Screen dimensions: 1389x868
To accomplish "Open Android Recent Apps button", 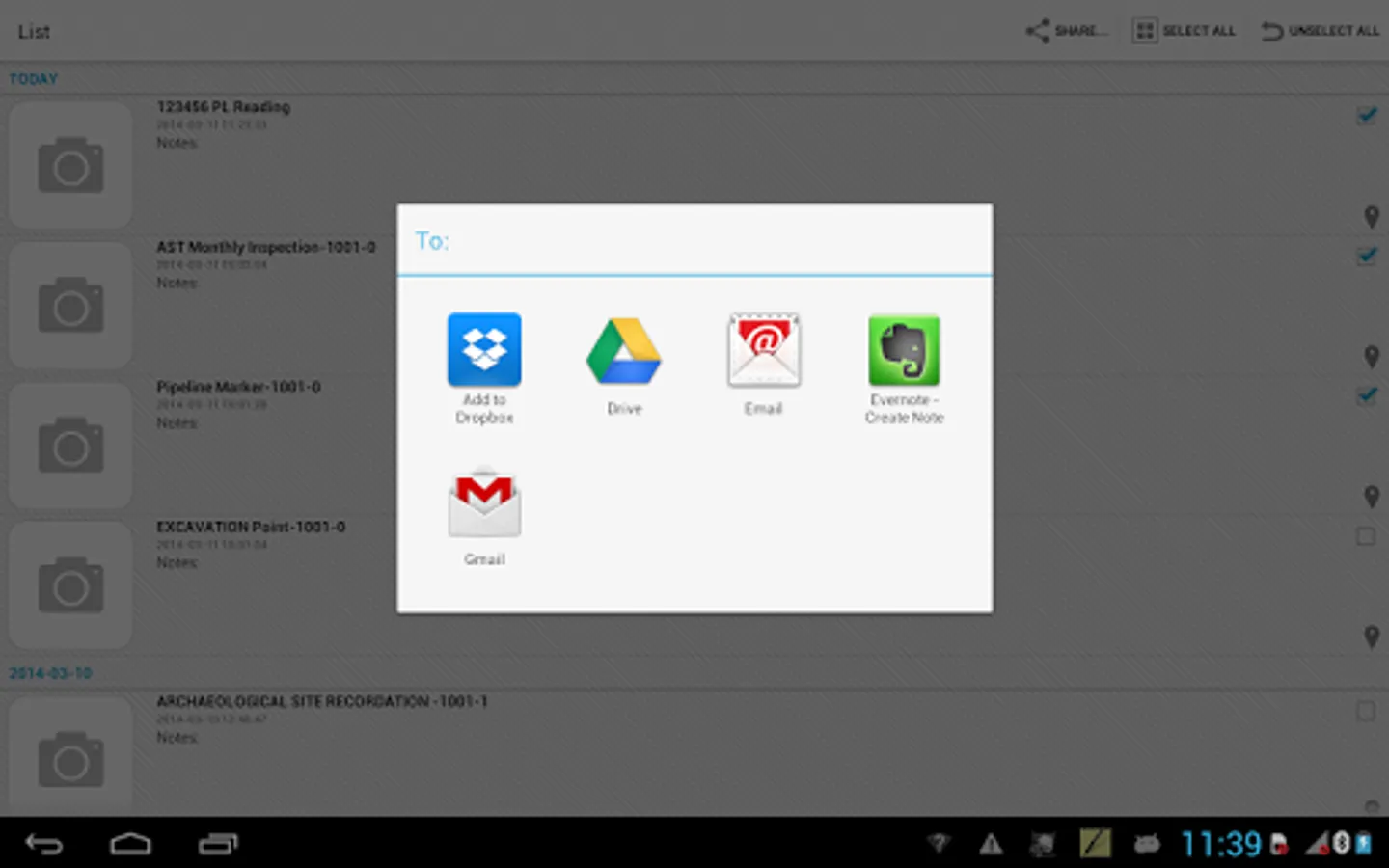I will [x=218, y=844].
